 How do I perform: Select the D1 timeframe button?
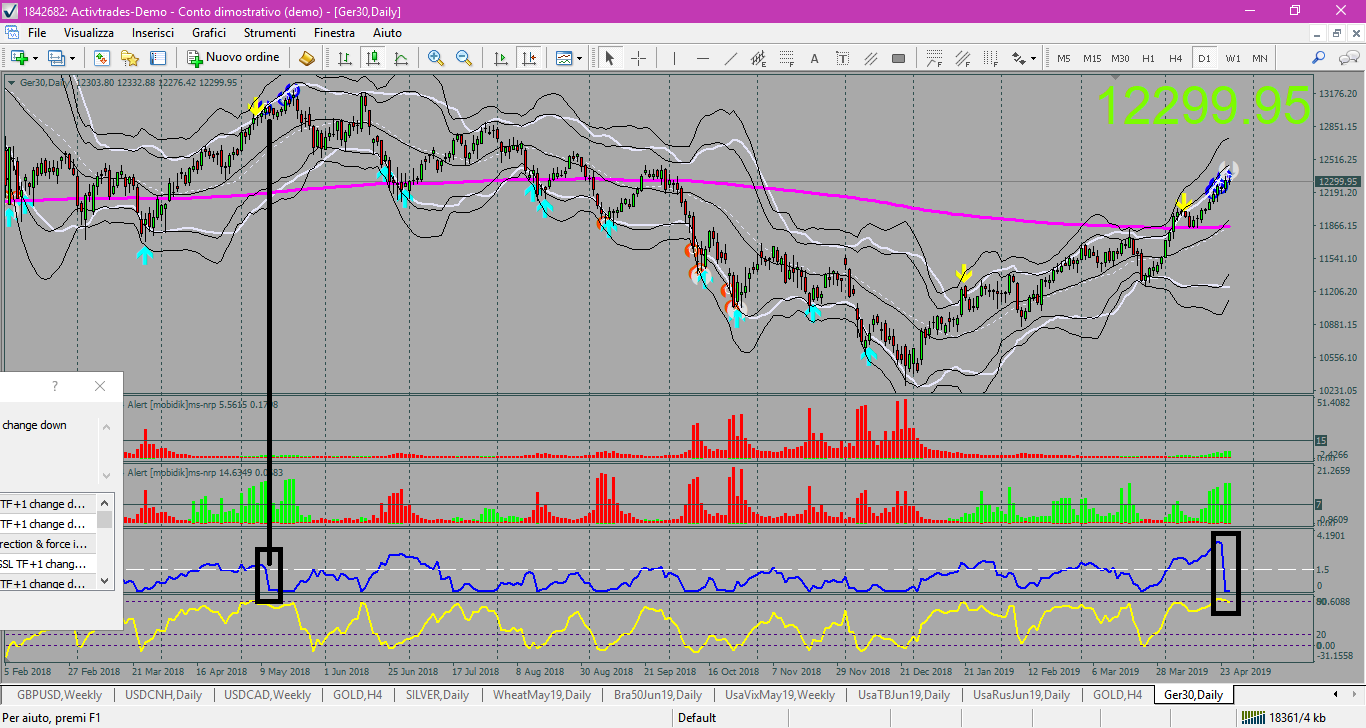[1204, 58]
